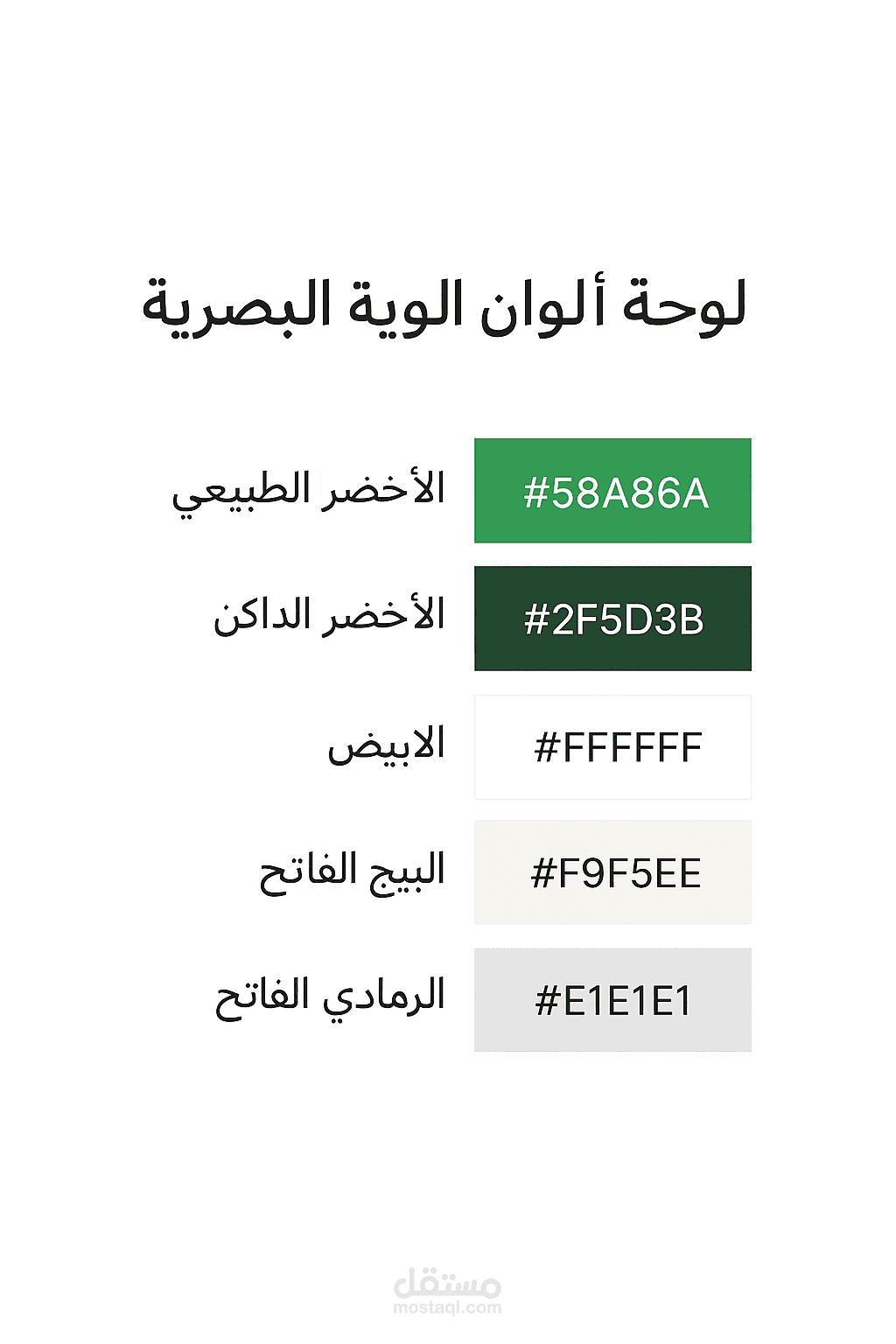Select the label البيج الفاتح
The height and width of the screenshot is (1344, 896).
coord(352,871)
